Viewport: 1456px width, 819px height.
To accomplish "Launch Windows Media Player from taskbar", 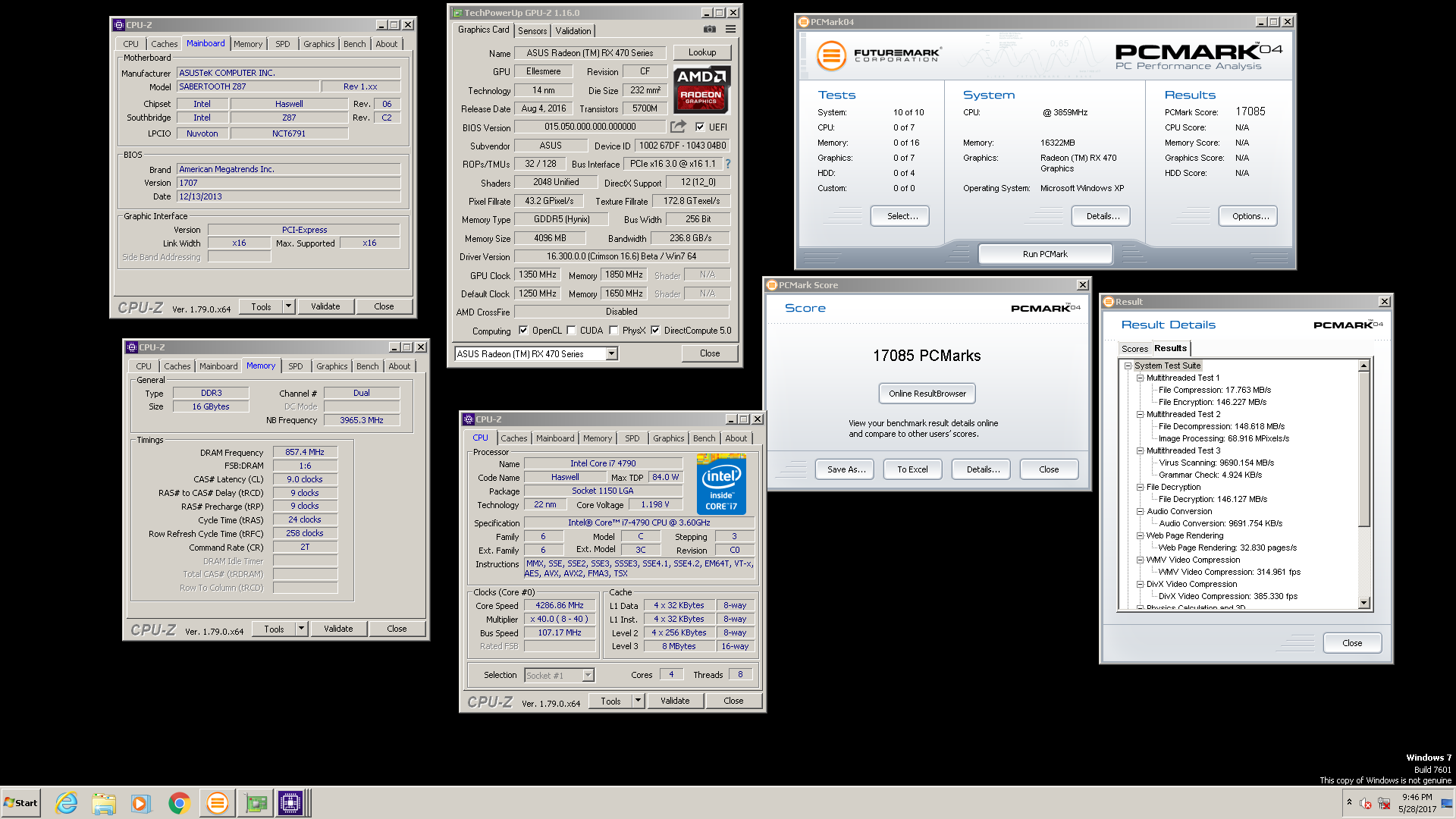I will pyautogui.click(x=140, y=803).
